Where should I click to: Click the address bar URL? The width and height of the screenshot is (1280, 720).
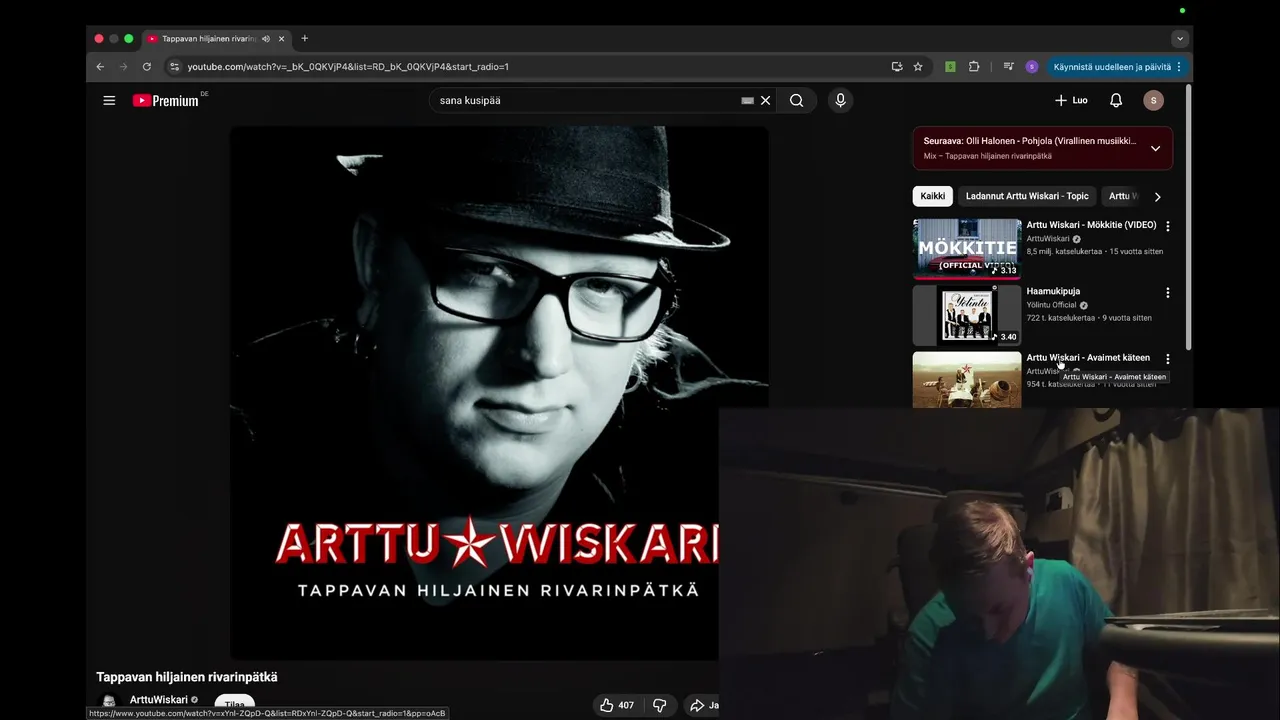348,67
